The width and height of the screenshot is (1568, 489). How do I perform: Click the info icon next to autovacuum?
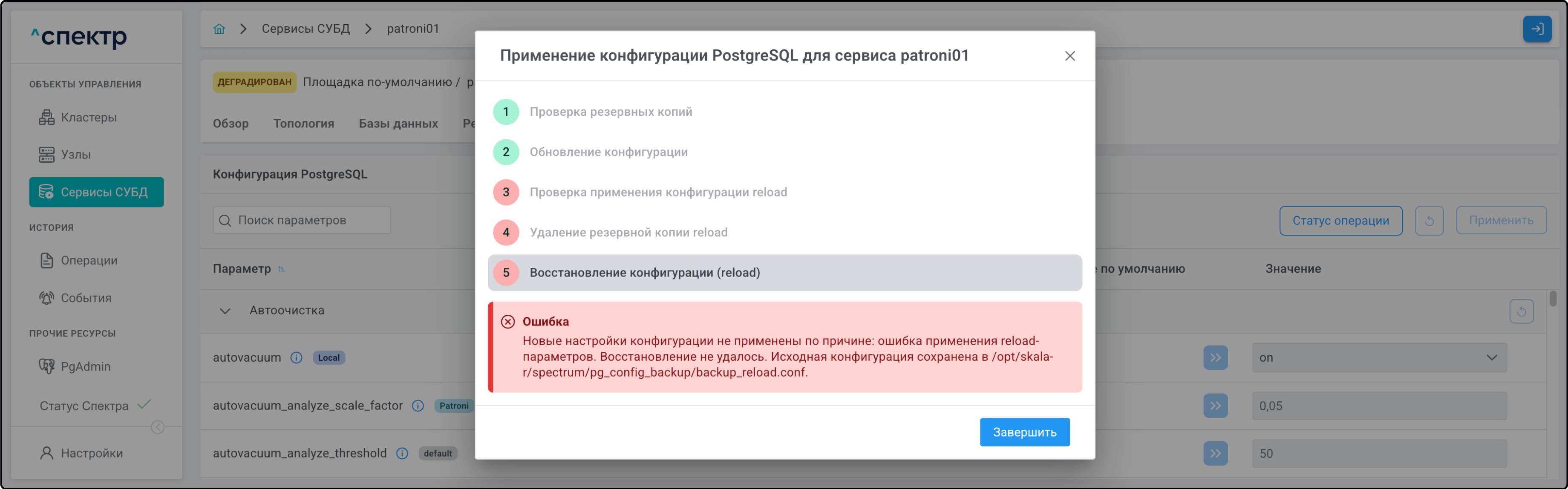point(297,358)
